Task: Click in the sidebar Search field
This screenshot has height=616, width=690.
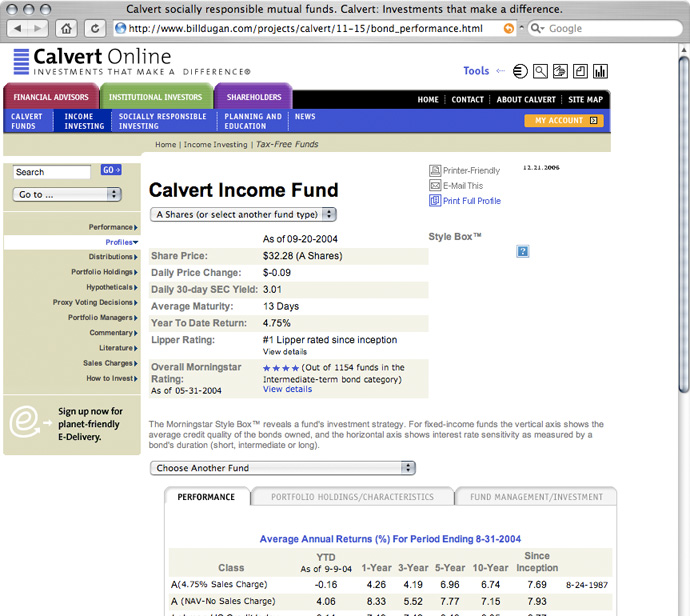Action: (x=52, y=172)
